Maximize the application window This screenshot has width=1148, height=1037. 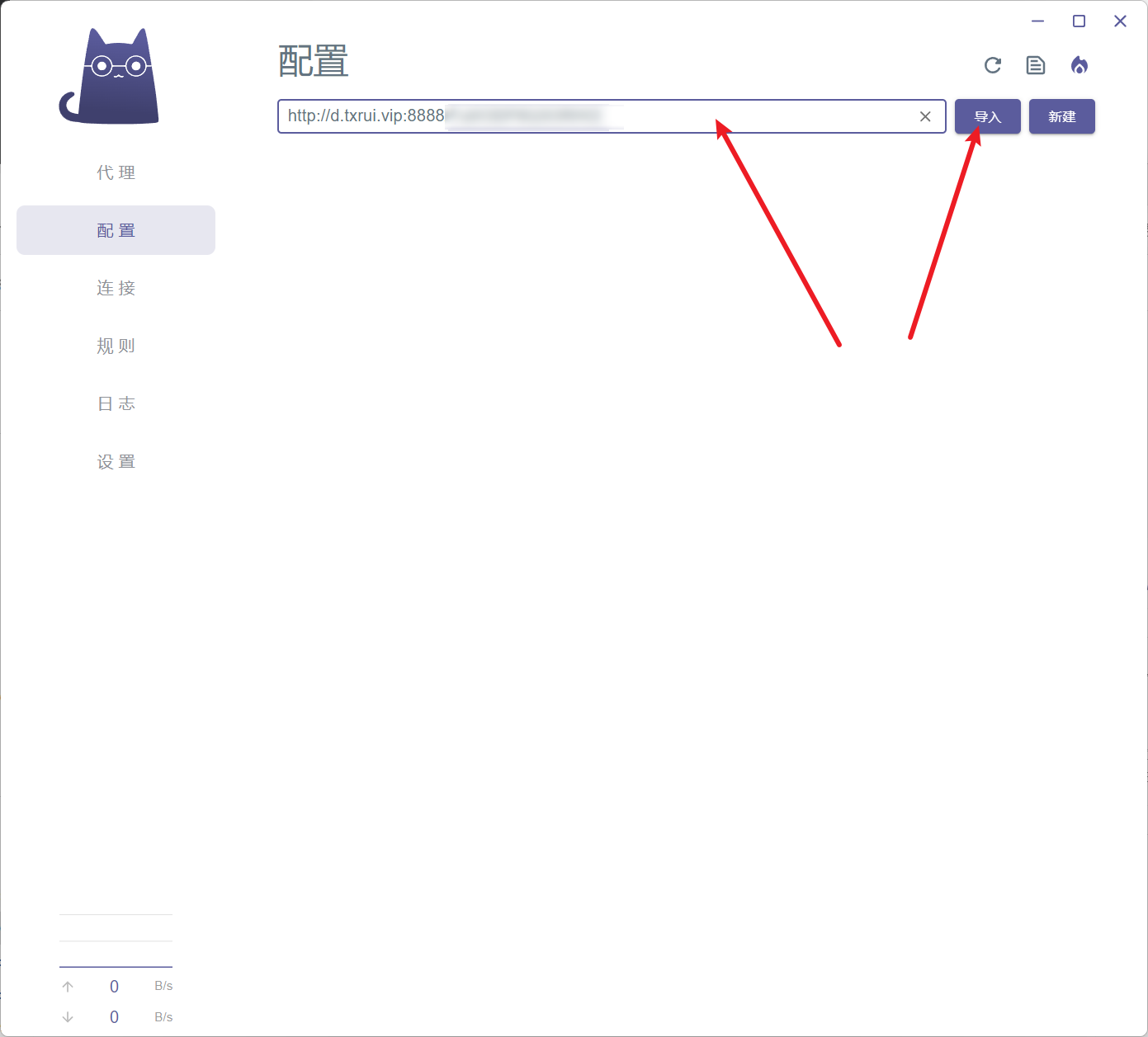click(x=1079, y=21)
